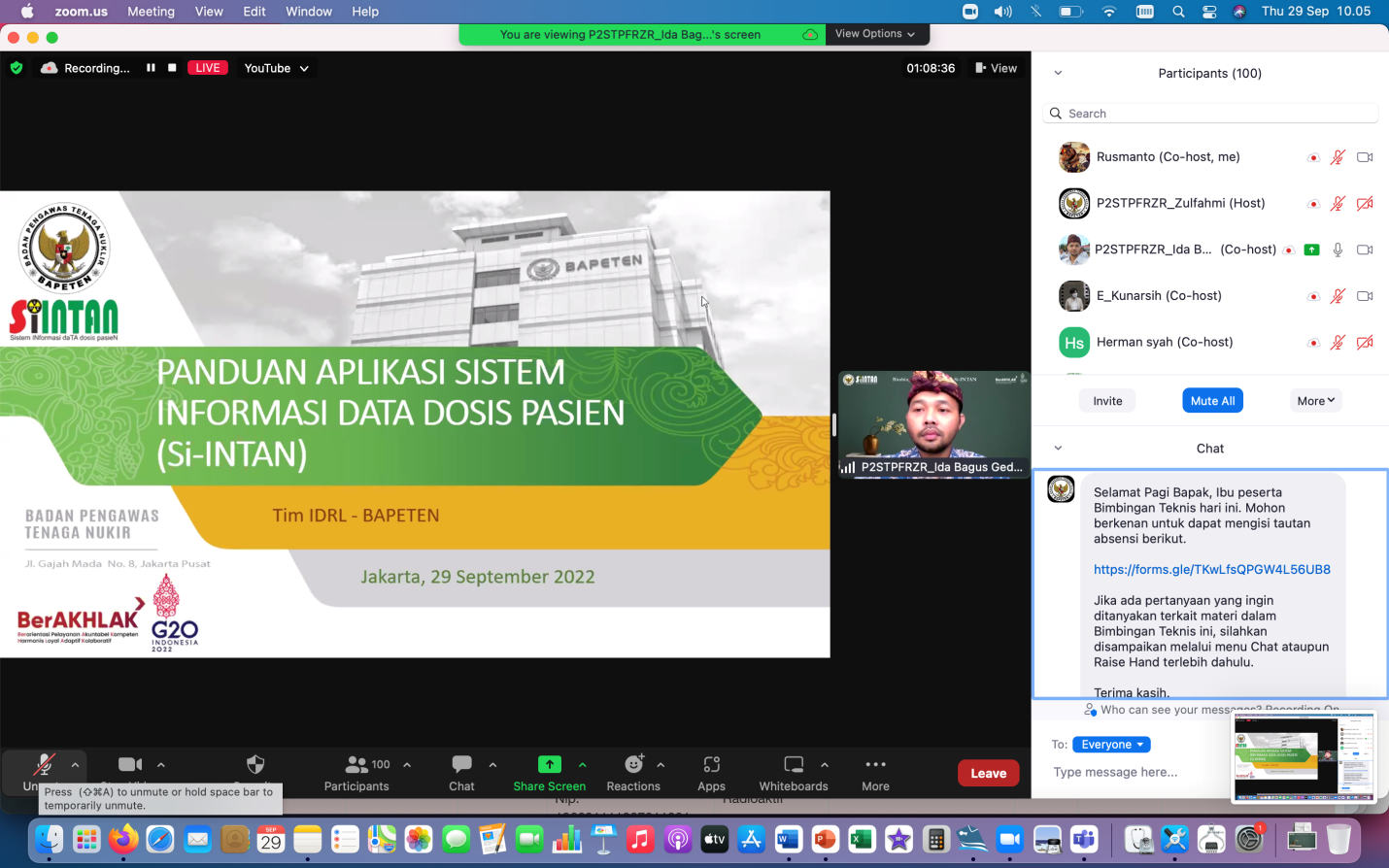
Task: Open Excel in the Dock
Action: click(x=862, y=838)
